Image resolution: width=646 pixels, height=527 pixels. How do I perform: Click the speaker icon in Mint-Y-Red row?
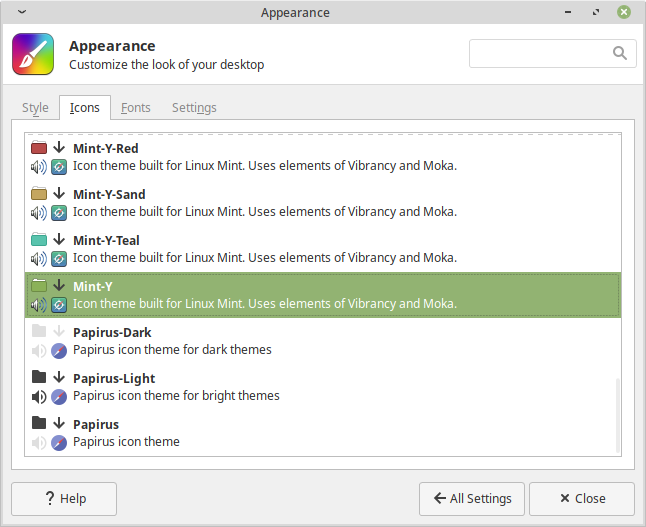pyautogui.click(x=39, y=167)
